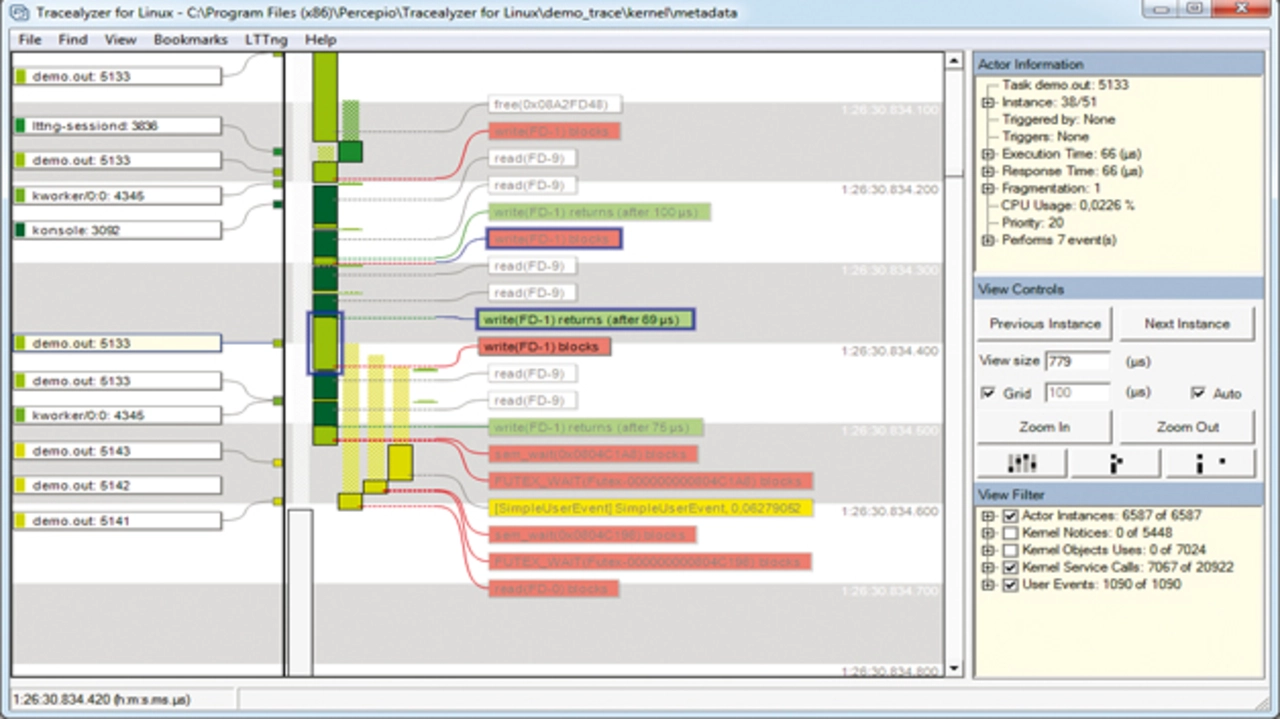Open the Bookmarks menu
The width and height of the screenshot is (1280, 719).
click(x=189, y=40)
